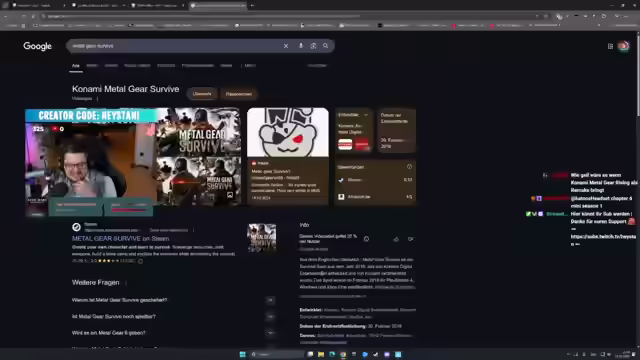The image size is (640, 360).
Task: Click the magnifier search icon
Action: (325, 46)
